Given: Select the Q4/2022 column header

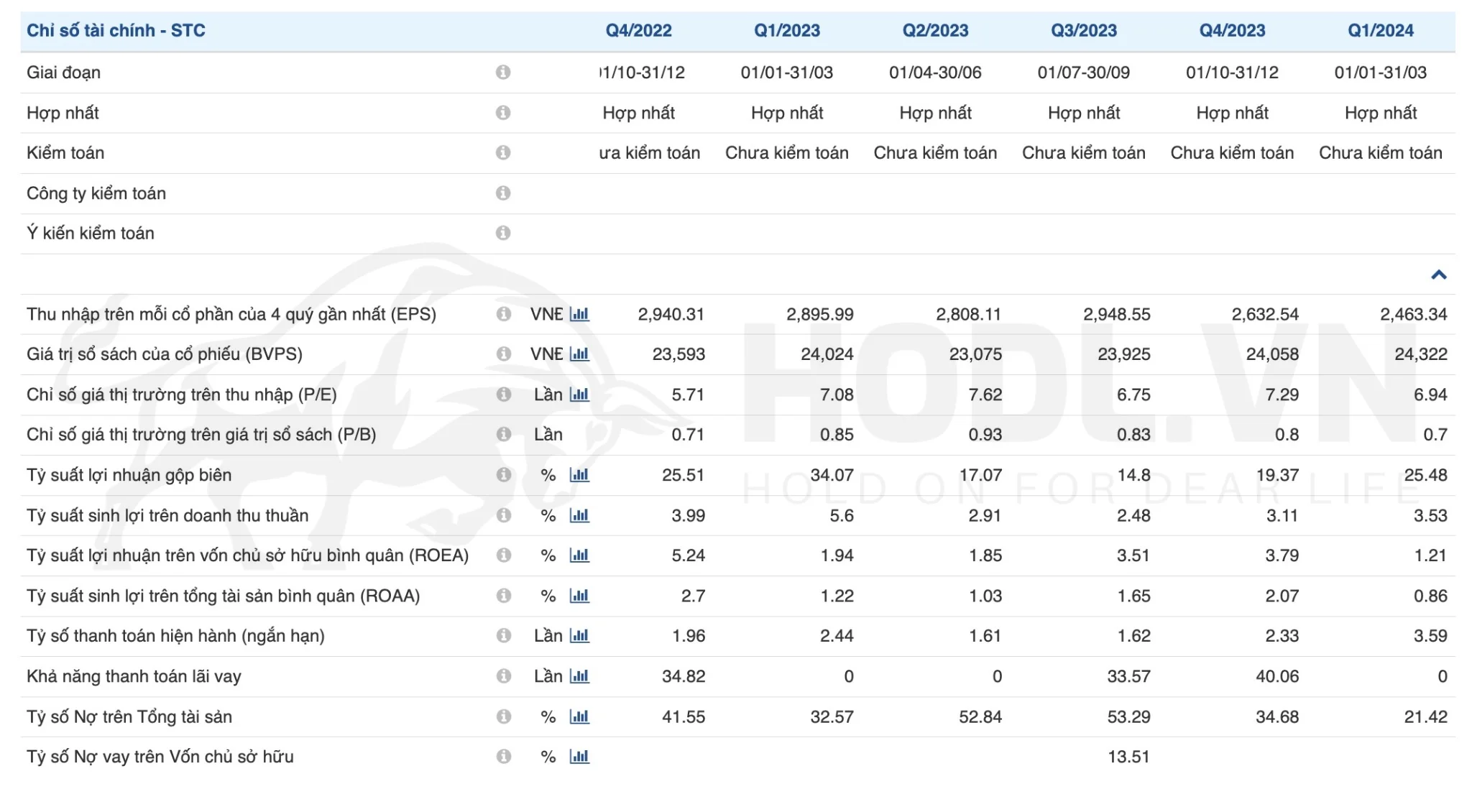Looking at the screenshot, I should tap(638, 31).
